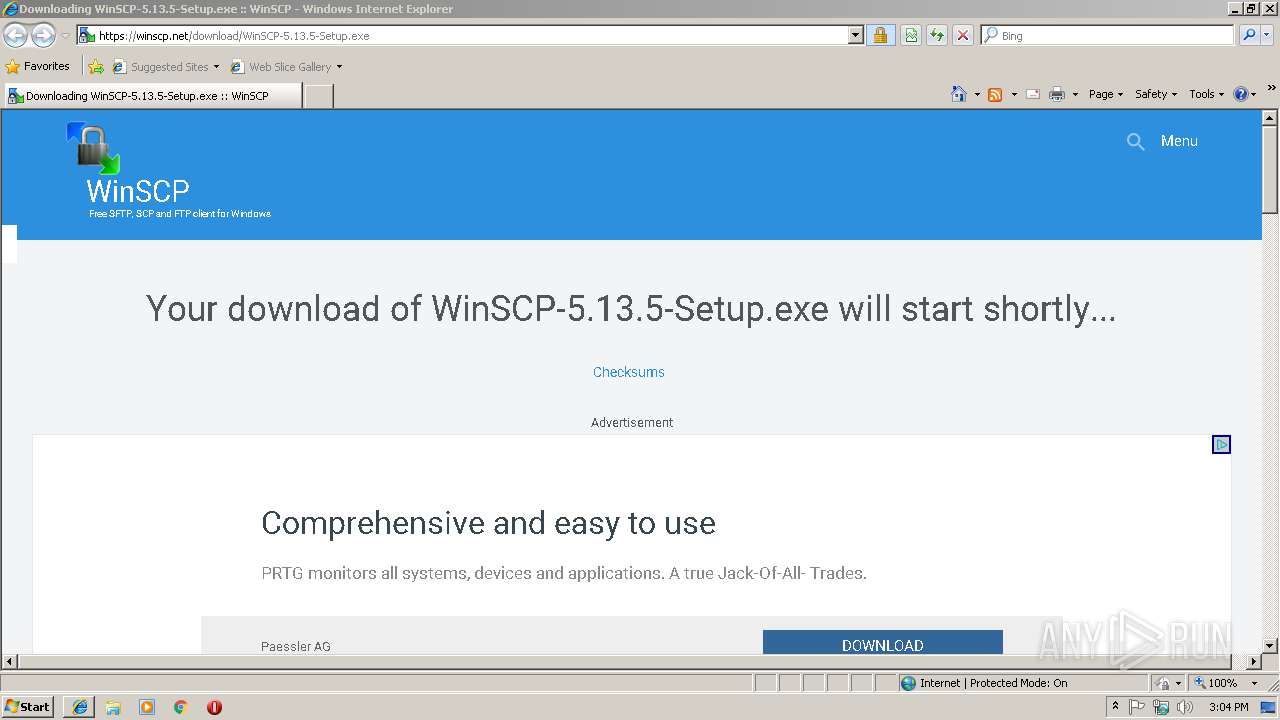Click the advertisement DOWNLOAD button
1280x720 pixels.
click(x=882, y=643)
